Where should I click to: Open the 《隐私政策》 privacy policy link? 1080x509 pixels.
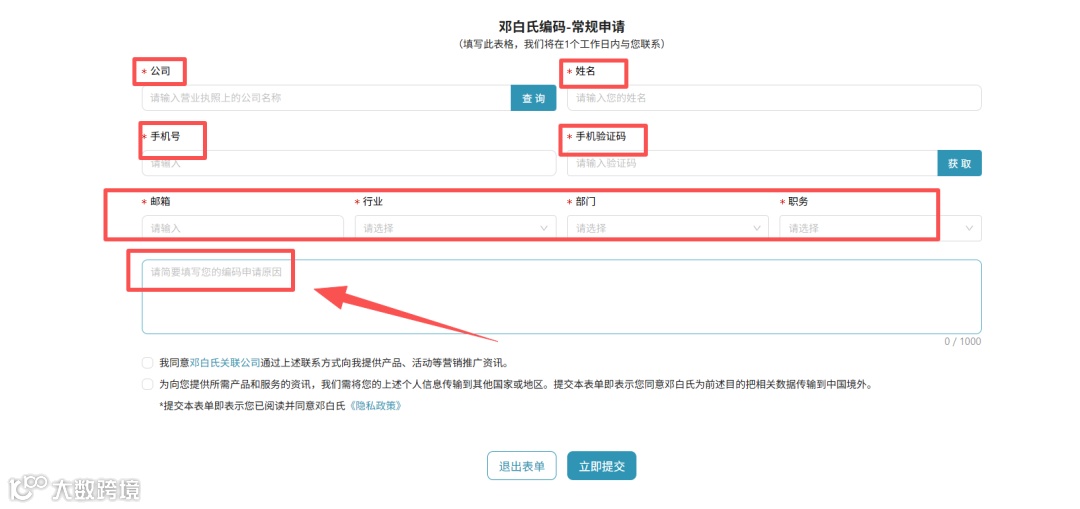point(375,406)
